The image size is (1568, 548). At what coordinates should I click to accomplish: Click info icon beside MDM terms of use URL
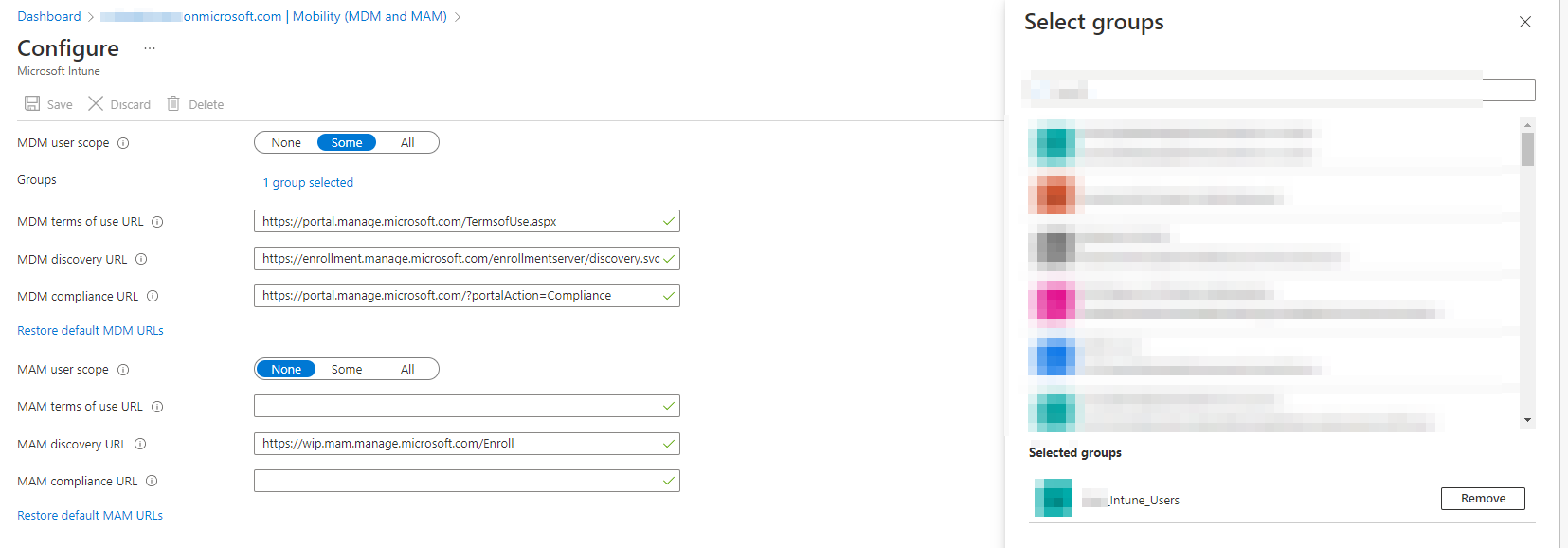point(157,222)
